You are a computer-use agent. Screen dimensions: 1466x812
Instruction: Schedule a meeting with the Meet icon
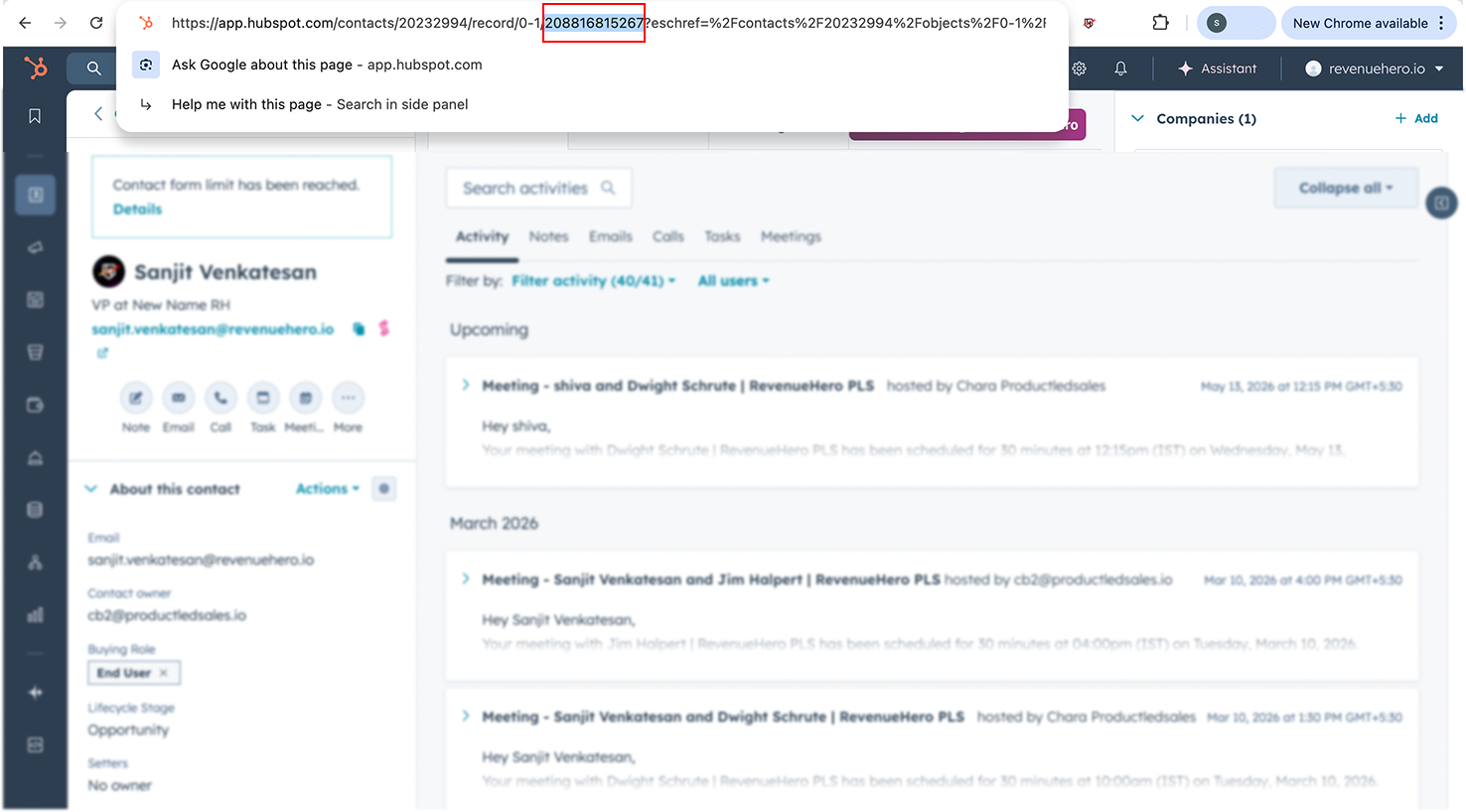[x=305, y=399]
